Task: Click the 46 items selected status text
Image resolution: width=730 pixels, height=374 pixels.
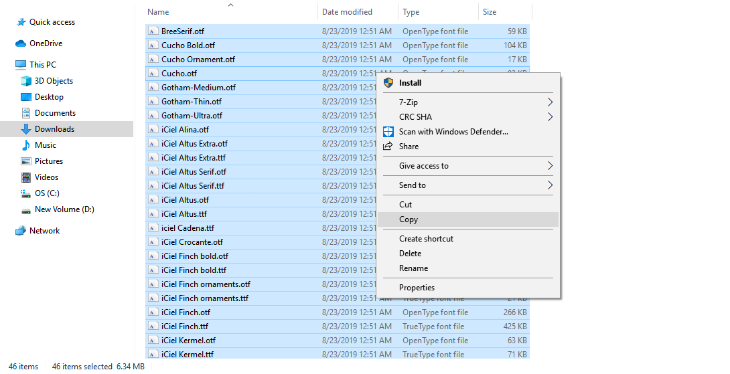Action: [82, 367]
